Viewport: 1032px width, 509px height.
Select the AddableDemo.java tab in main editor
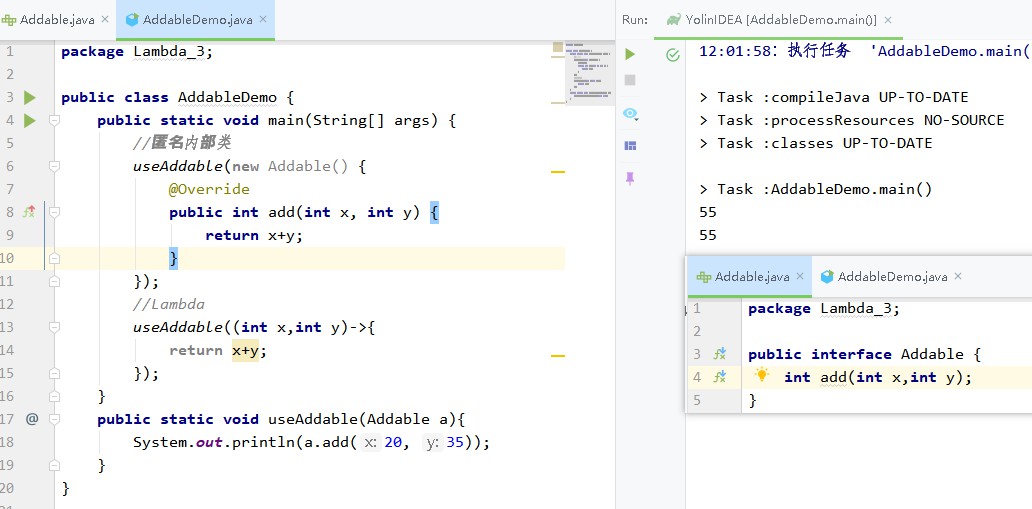197,20
